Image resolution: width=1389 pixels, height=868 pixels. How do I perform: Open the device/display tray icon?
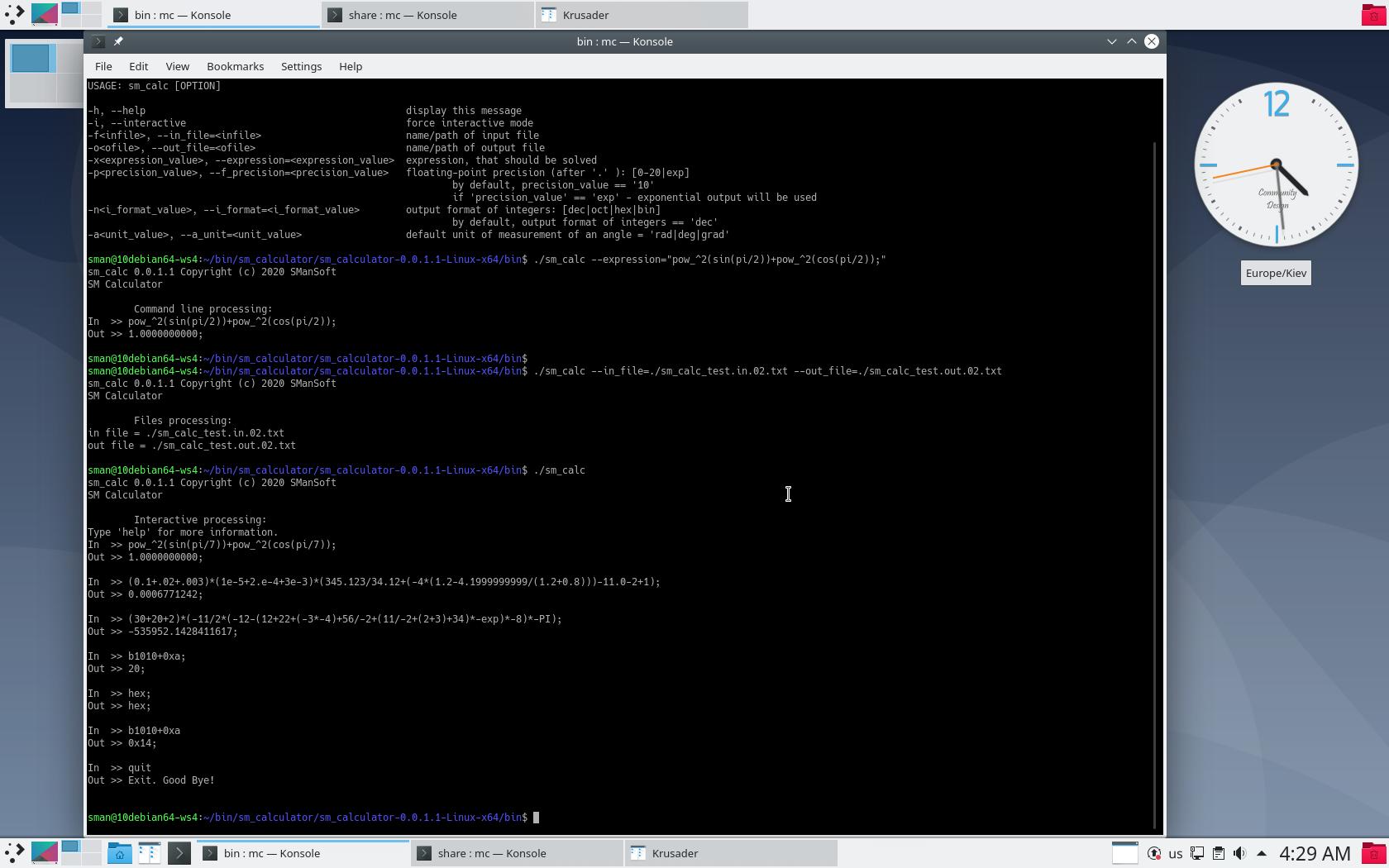[x=1196, y=853]
